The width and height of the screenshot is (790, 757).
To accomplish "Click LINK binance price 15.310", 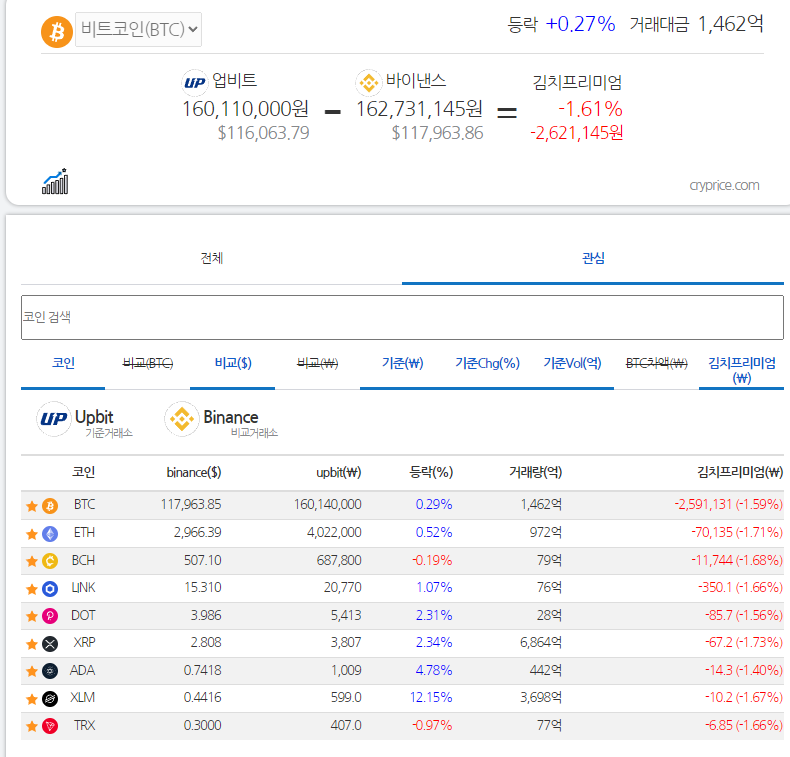I will tap(203, 588).
